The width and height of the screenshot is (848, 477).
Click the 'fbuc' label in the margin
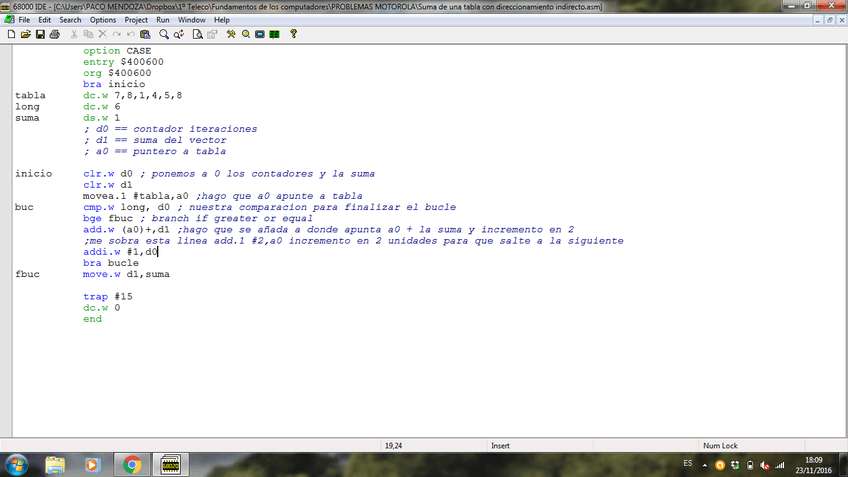27,274
